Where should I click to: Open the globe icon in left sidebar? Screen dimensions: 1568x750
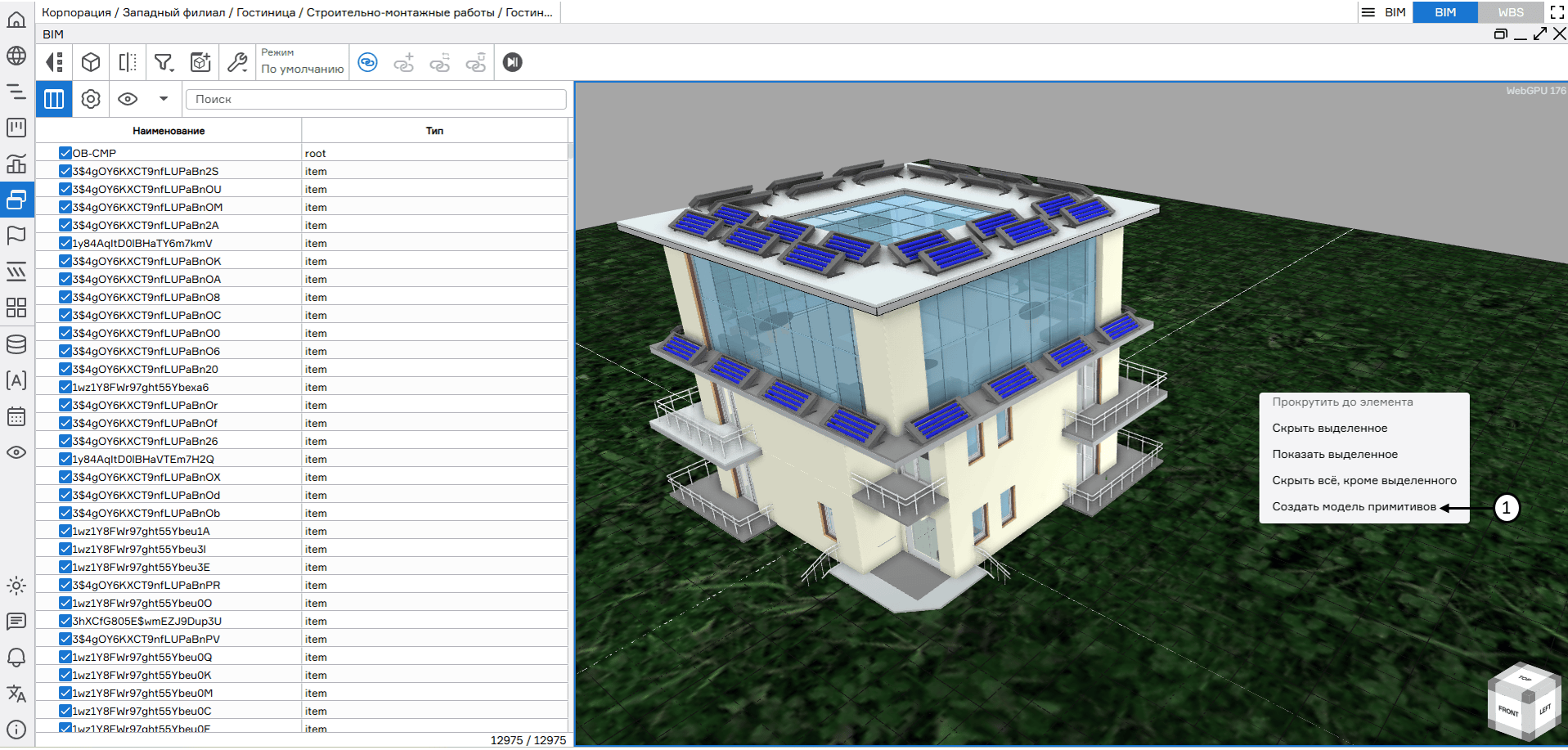tap(16, 56)
